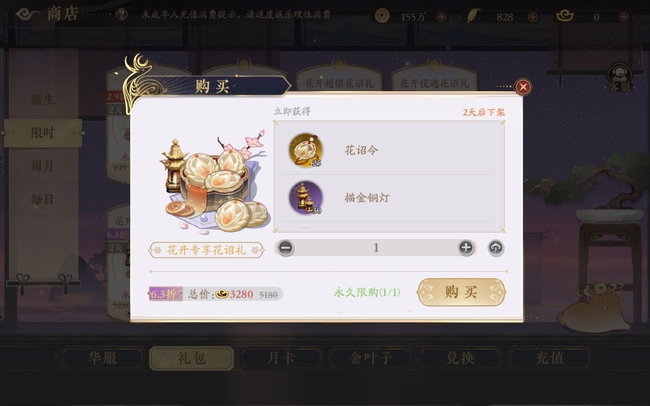Screen dimensions: 650x406
Task: Click the plus quantity button
Action: pyautogui.click(x=466, y=248)
